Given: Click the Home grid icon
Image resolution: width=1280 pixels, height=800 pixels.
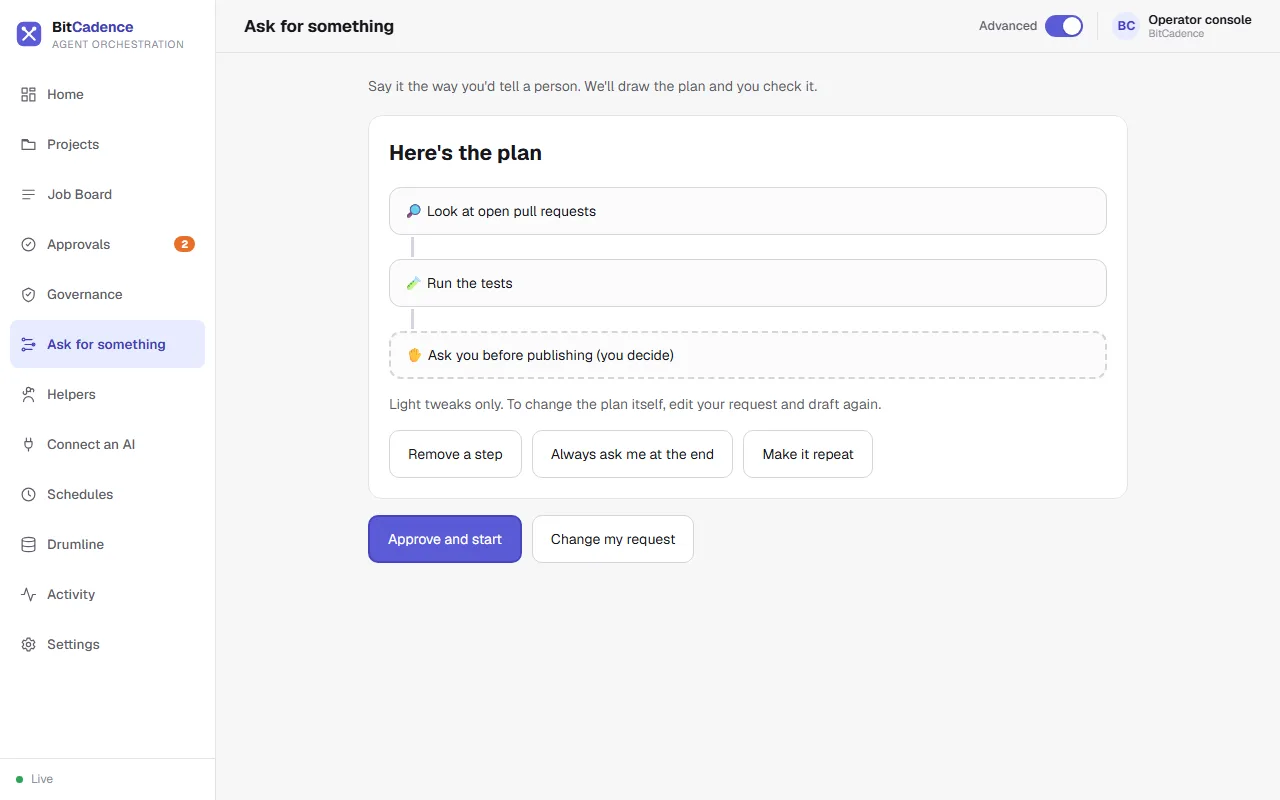Looking at the screenshot, I should pos(28,94).
